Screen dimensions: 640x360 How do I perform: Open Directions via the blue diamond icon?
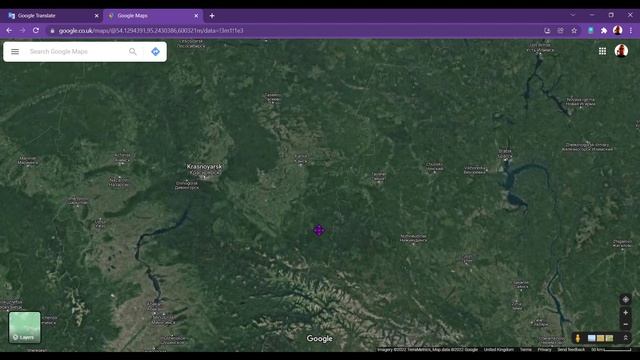tap(156, 52)
